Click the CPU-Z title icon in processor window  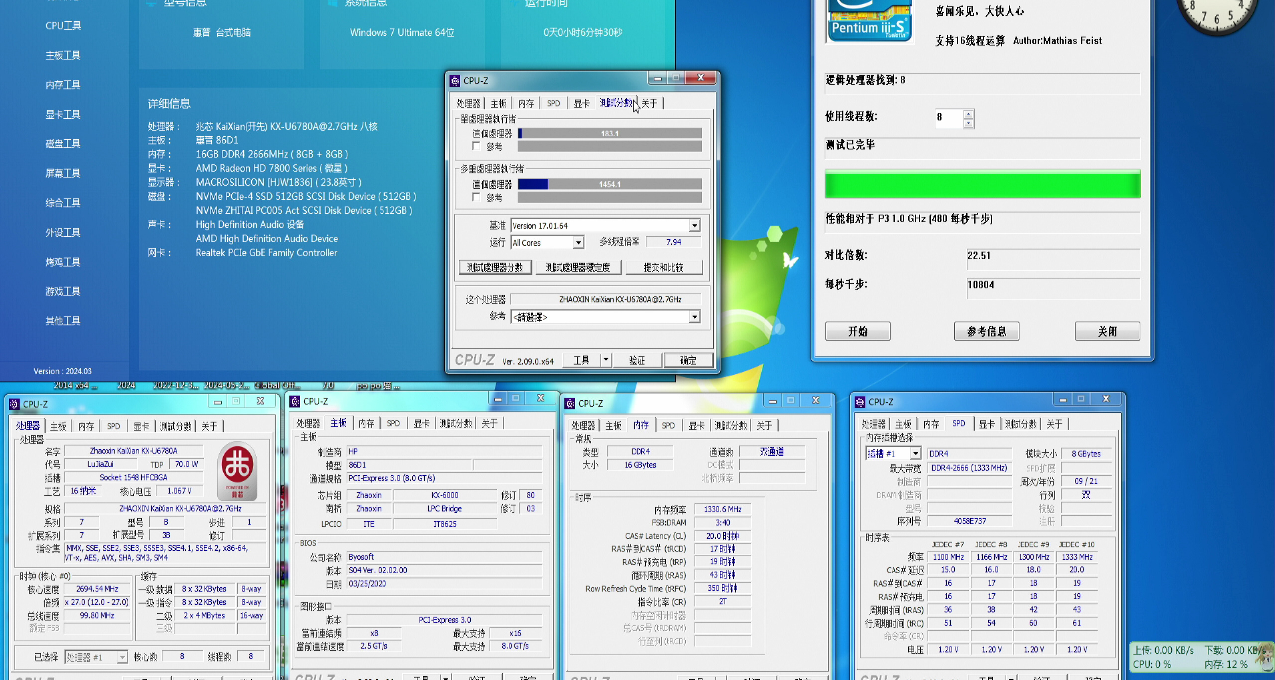[x=14, y=404]
